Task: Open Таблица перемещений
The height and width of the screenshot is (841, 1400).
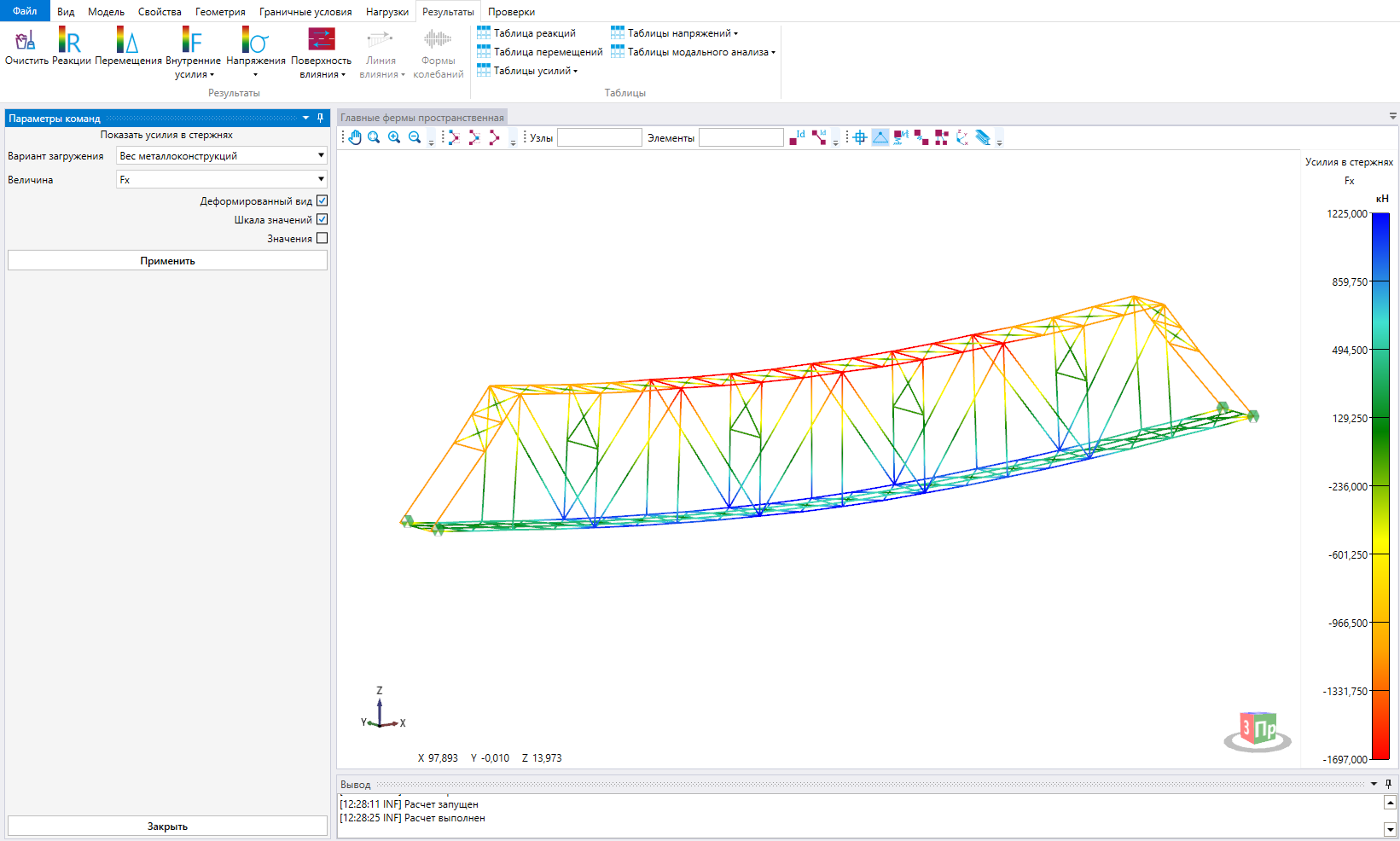Action: (539, 52)
